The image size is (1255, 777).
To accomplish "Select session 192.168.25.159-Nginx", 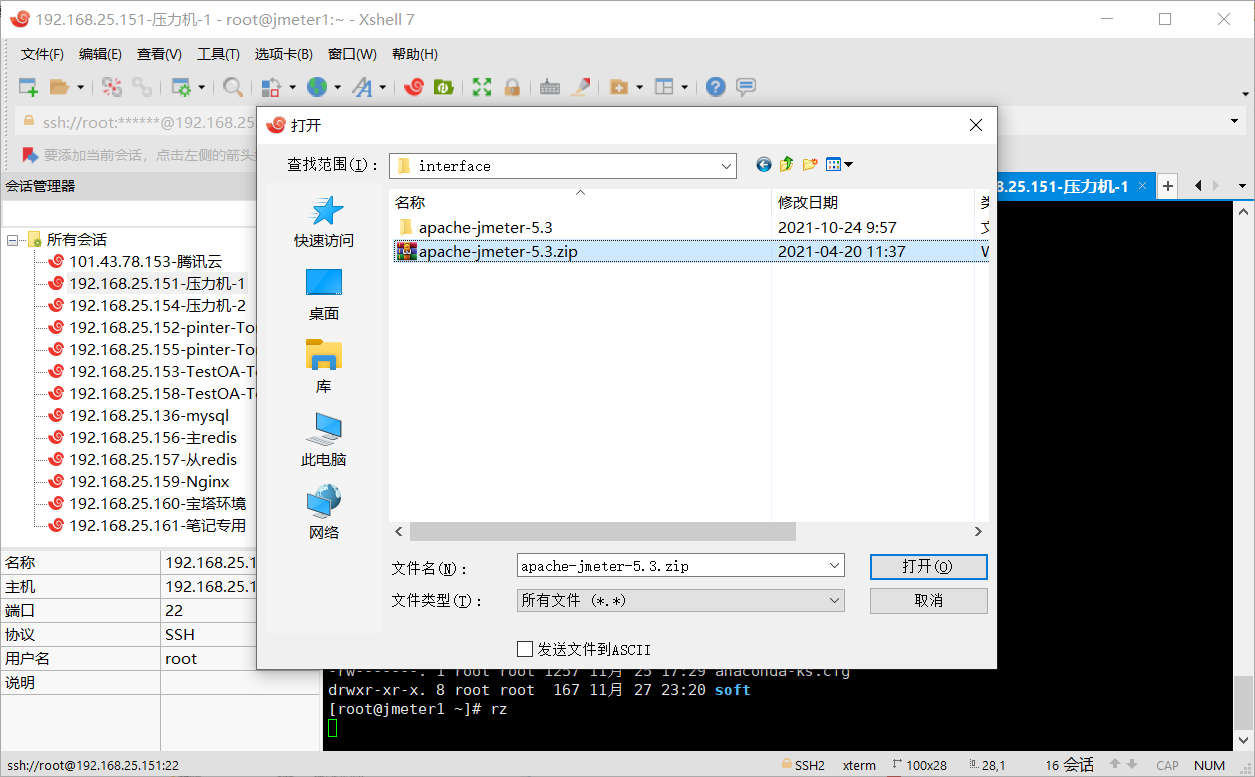I will [x=149, y=482].
